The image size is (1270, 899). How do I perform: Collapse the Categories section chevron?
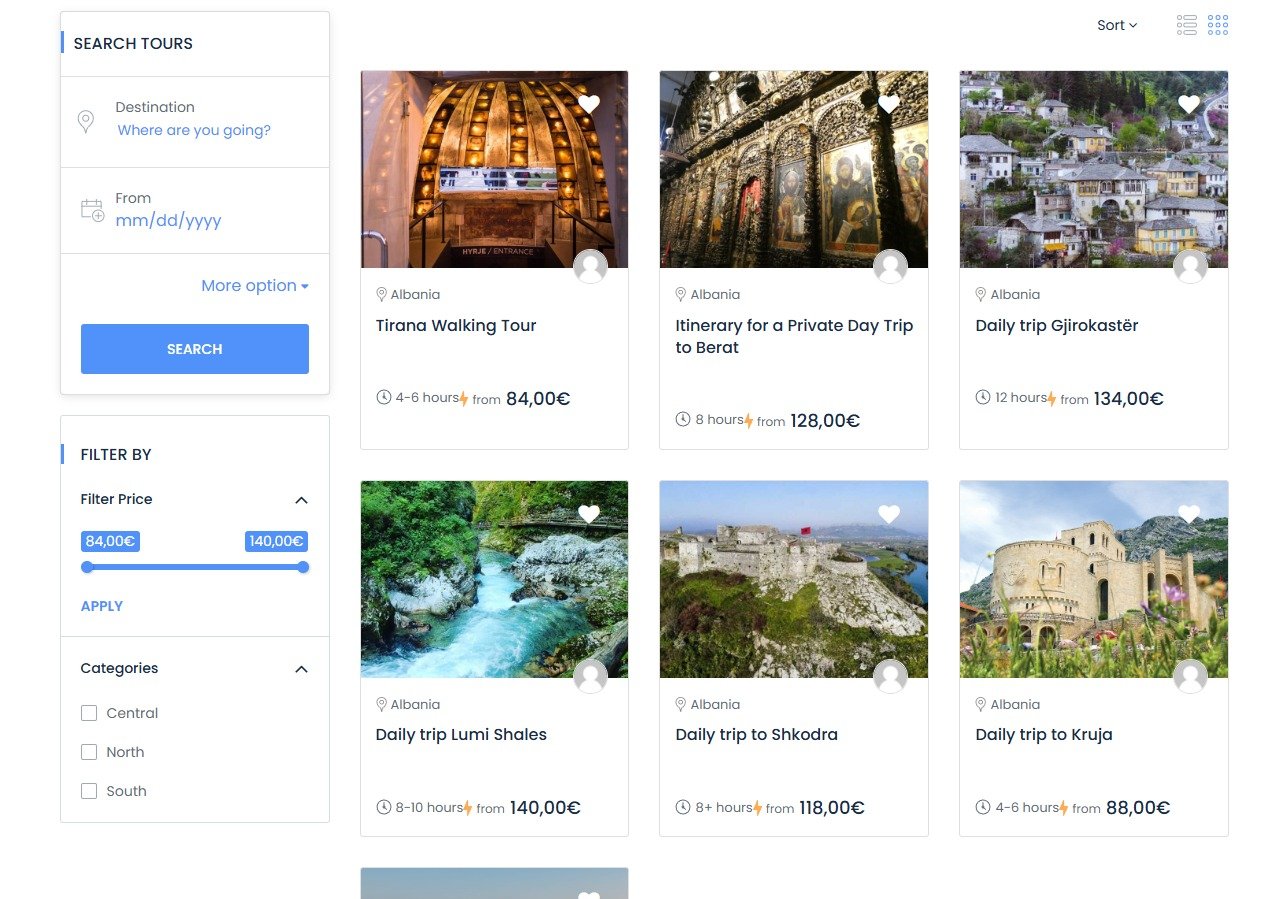coord(301,669)
